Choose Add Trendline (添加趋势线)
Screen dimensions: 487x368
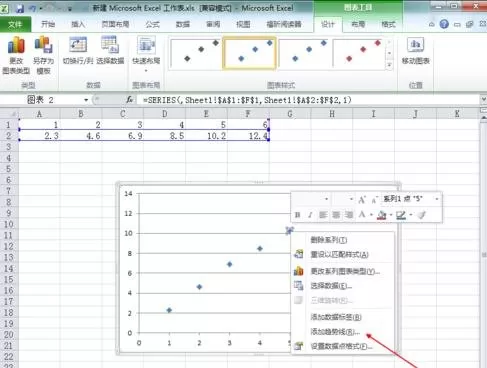[x=343, y=332]
